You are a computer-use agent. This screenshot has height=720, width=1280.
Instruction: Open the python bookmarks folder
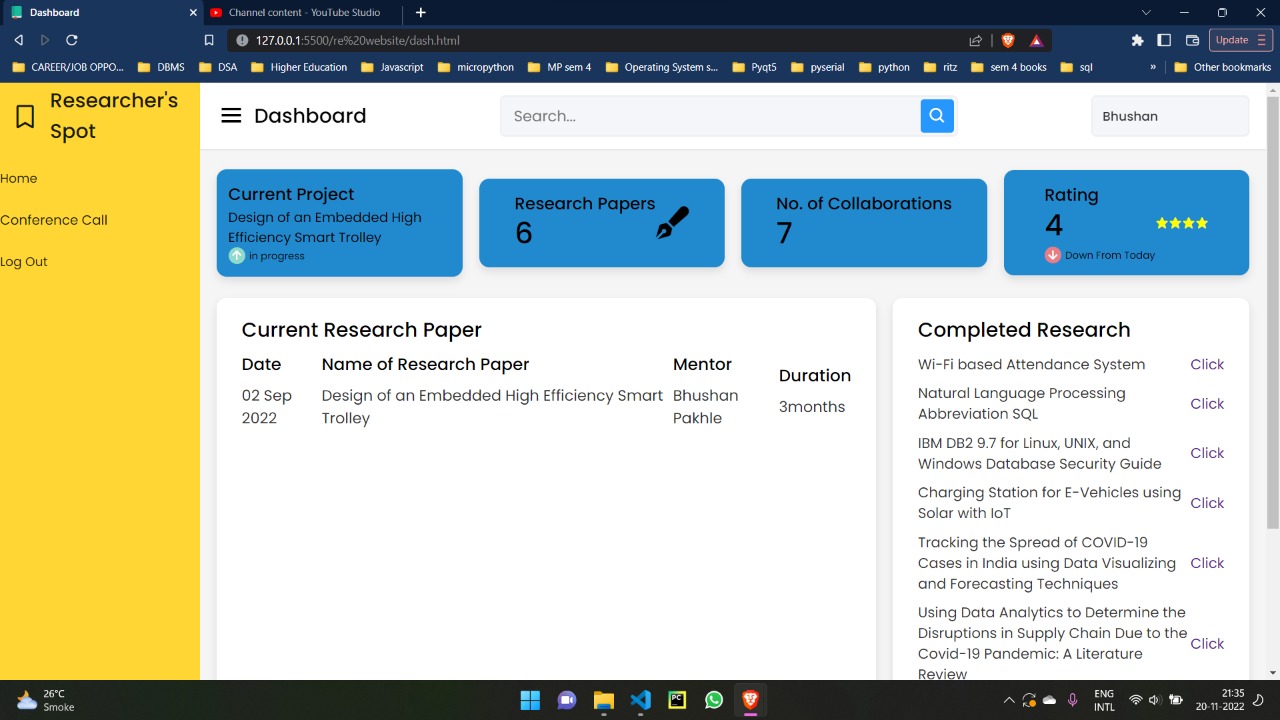[x=884, y=67]
